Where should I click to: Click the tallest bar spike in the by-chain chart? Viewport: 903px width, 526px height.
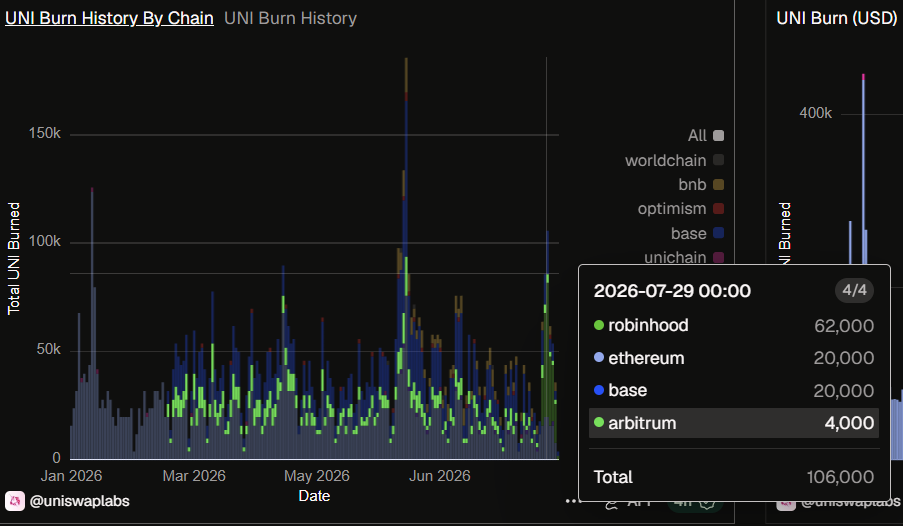[x=406, y=258]
